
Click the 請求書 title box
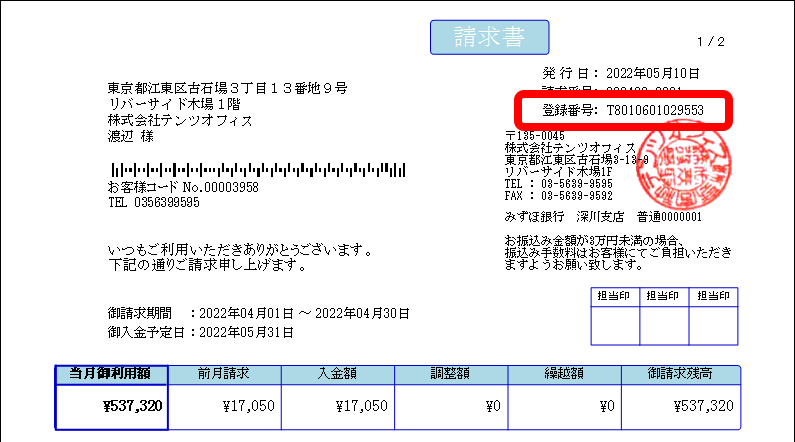[490, 37]
